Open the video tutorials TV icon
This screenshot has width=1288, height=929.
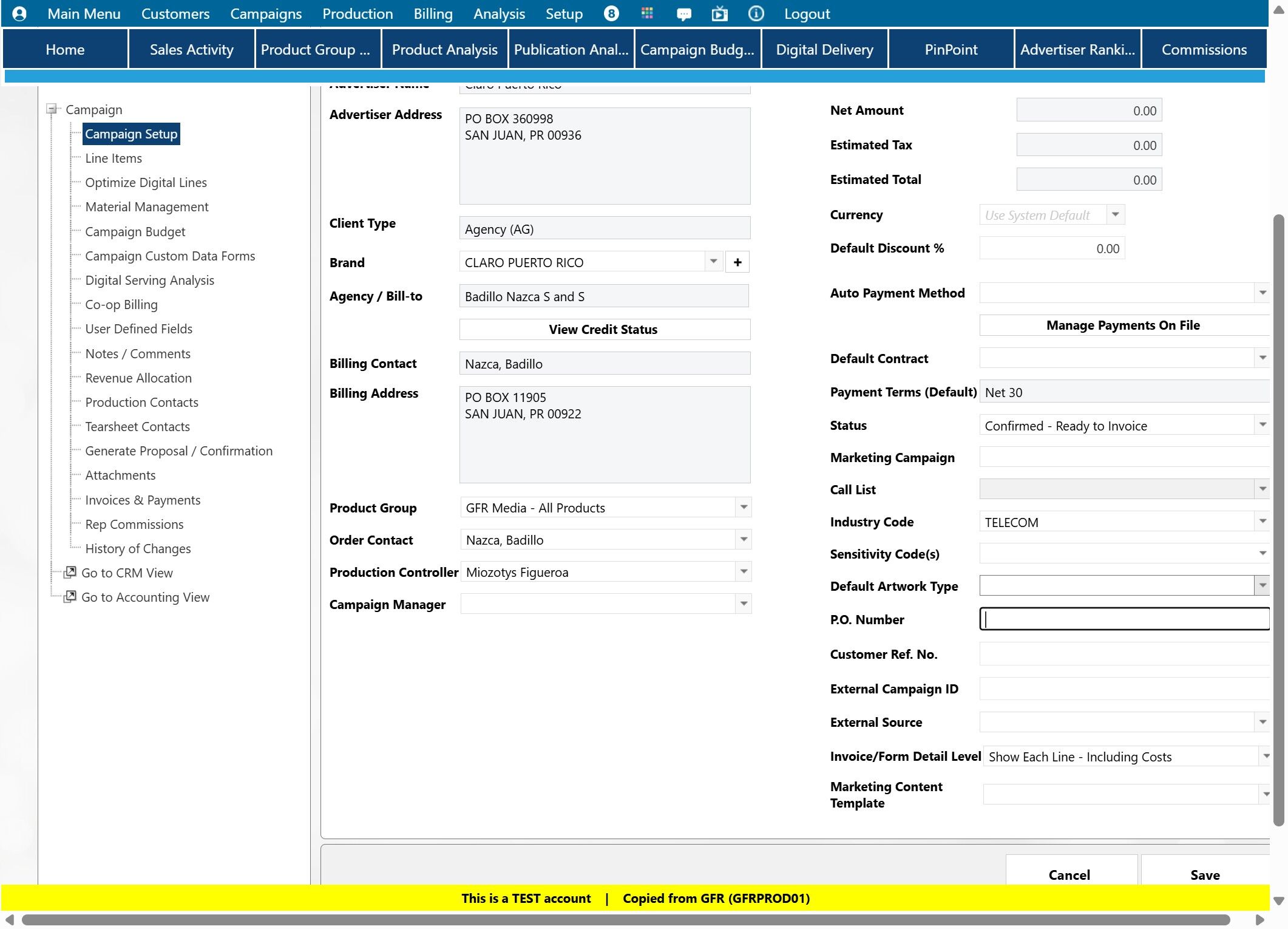click(x=719, y=13)
